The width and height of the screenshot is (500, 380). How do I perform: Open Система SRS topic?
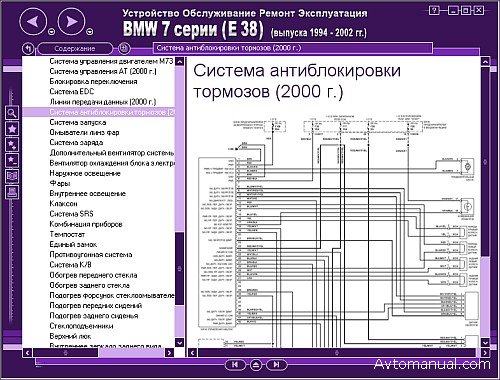point(71,214)
